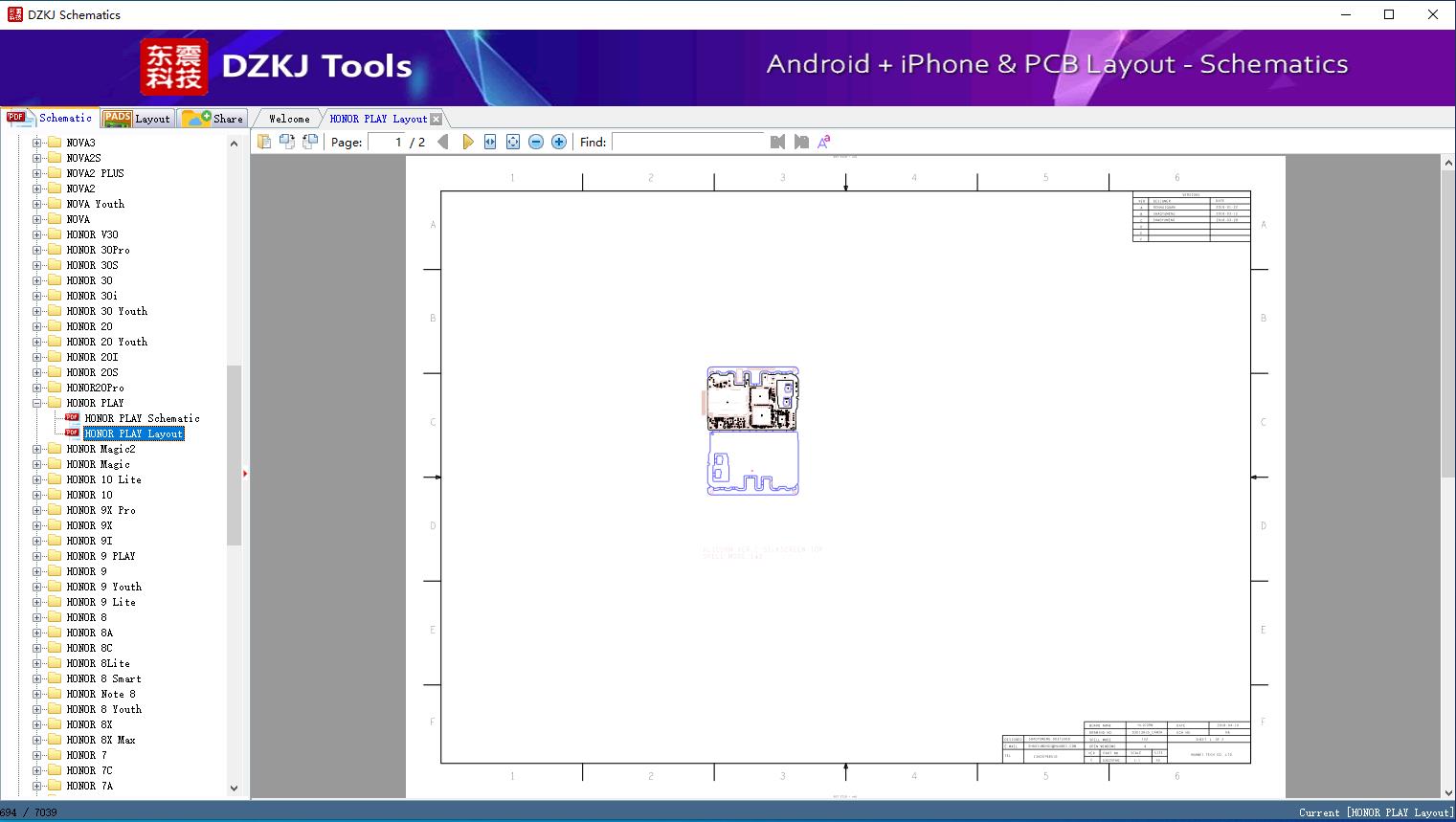
Task: Click the NOVA2S folder icon
Action: 54,158
